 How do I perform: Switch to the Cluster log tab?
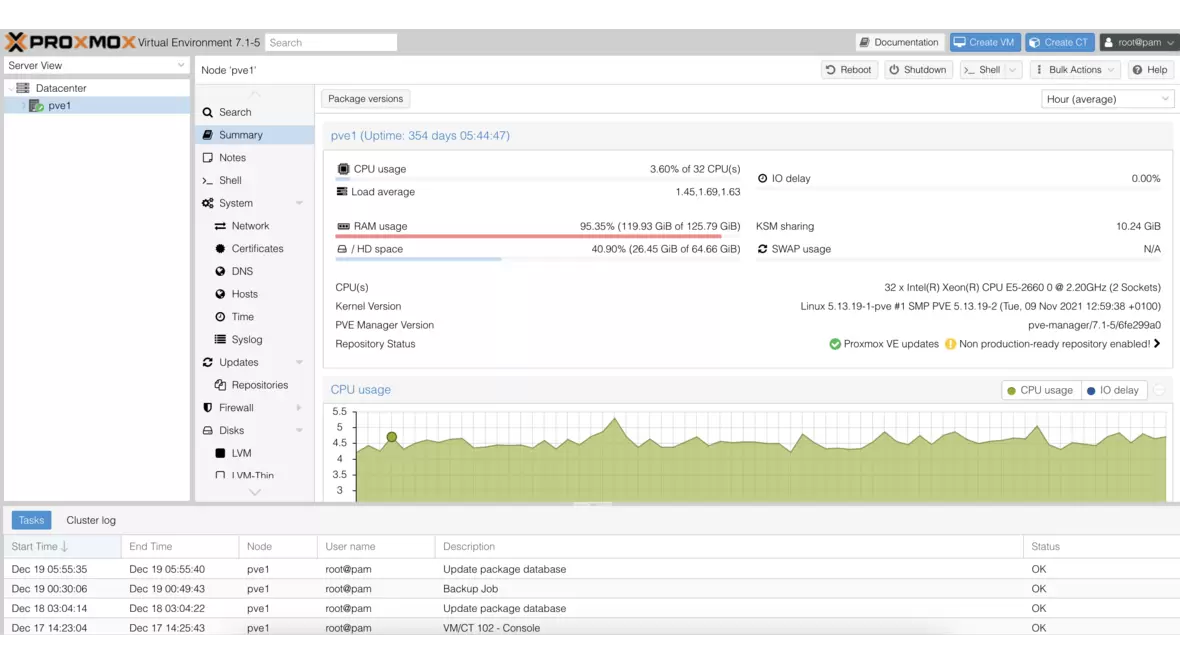(x=90, y=520)
